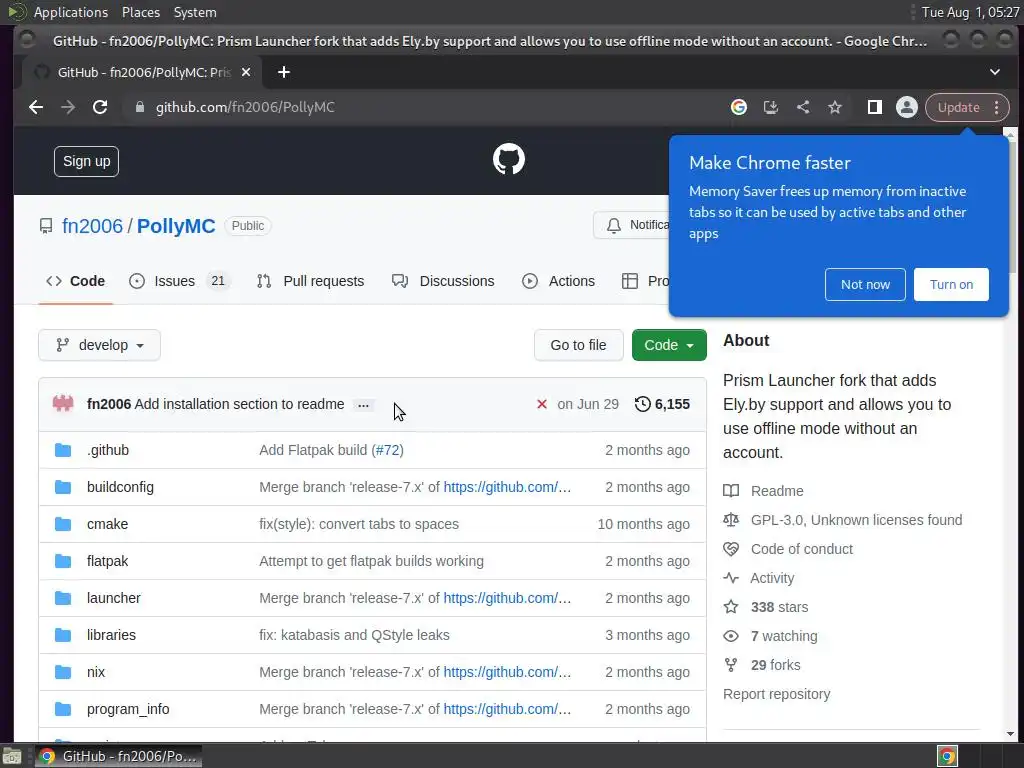Open the Activity link
Screen dimensions: 1024x768
tap(772, 578)
